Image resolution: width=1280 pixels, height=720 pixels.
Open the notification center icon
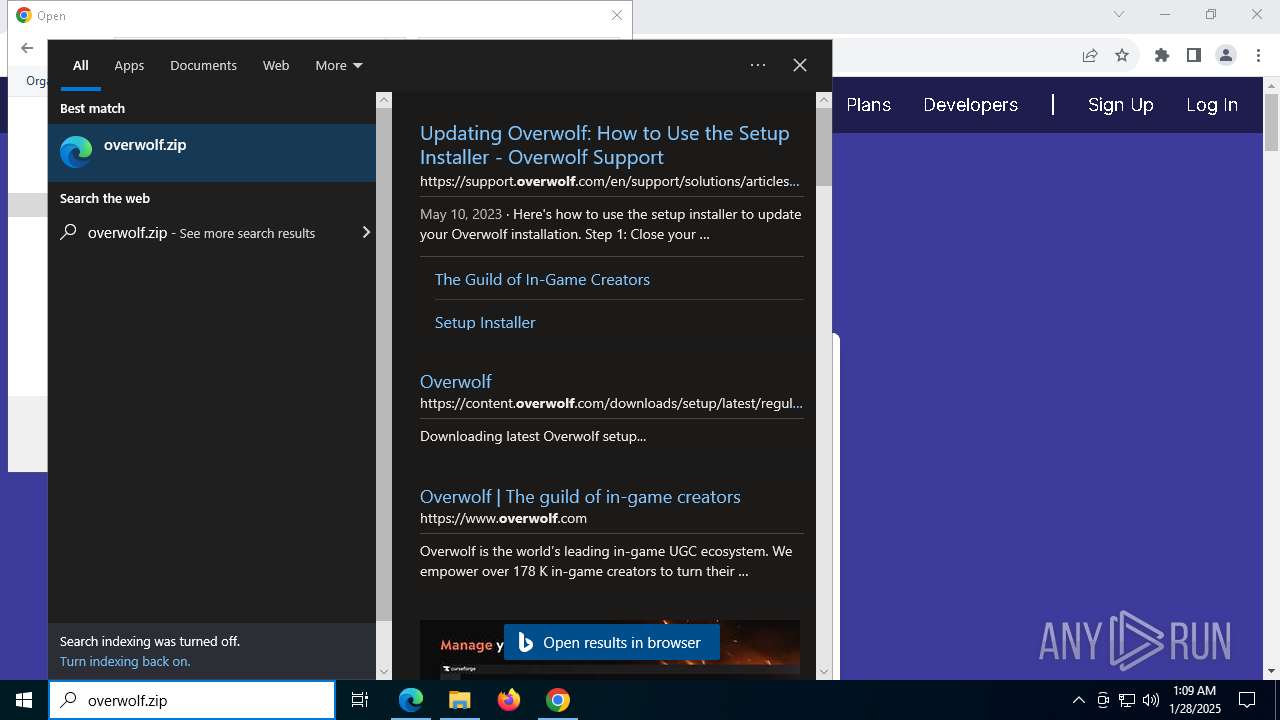pyautogui.click(x=1247, y=700)
